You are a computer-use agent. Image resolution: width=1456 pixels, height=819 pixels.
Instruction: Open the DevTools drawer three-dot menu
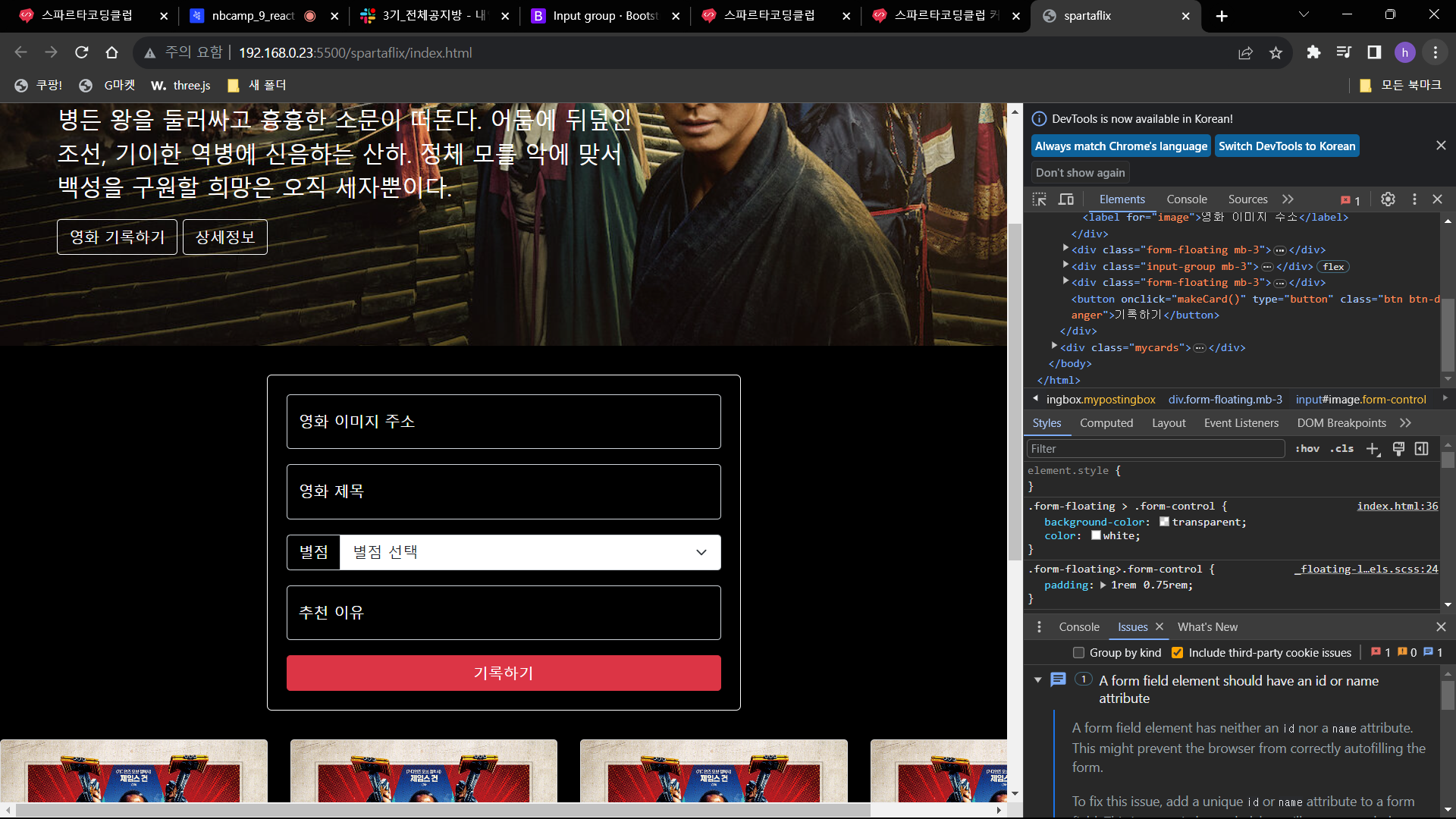point(1040,627)
